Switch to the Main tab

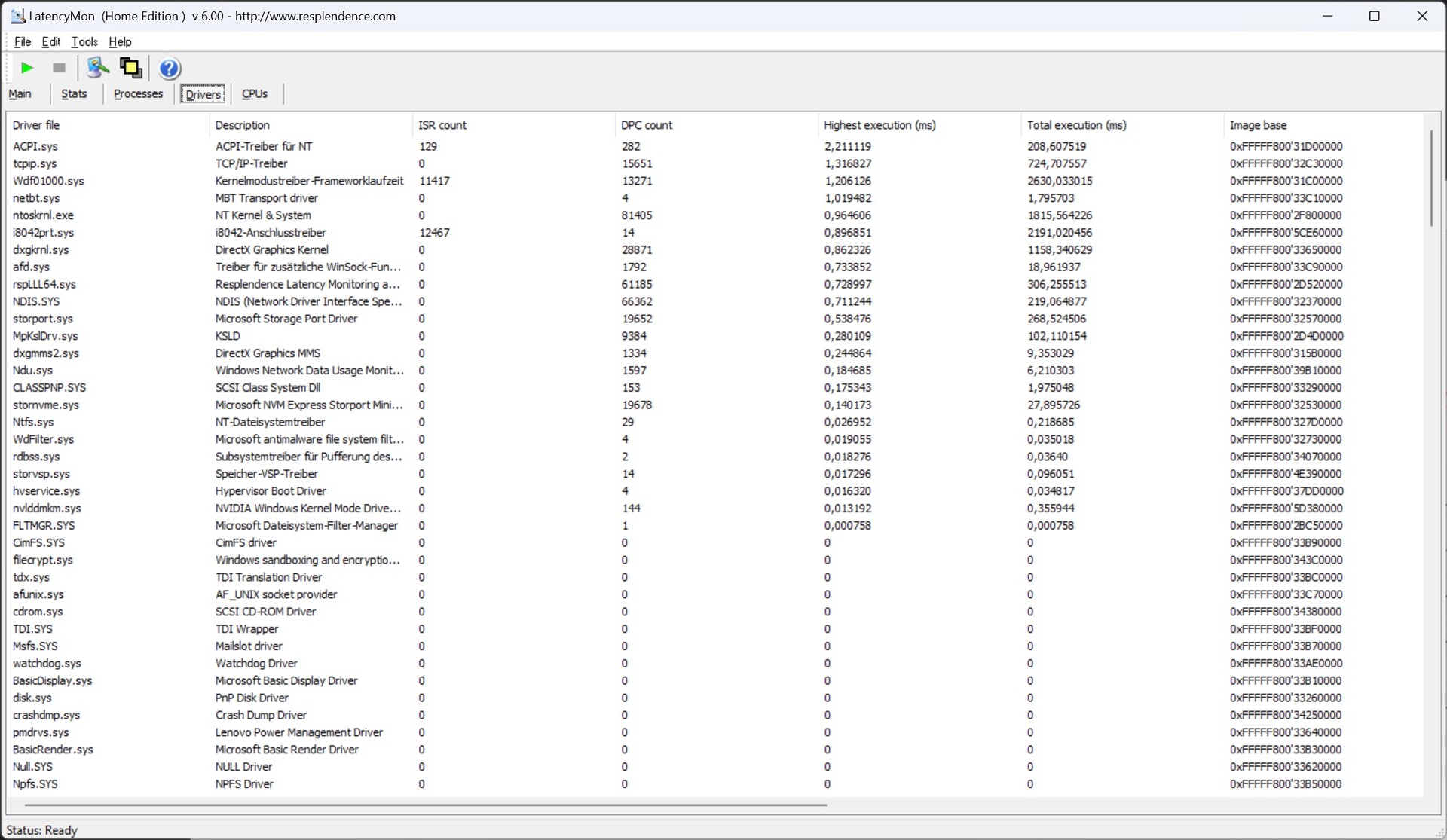20,94
